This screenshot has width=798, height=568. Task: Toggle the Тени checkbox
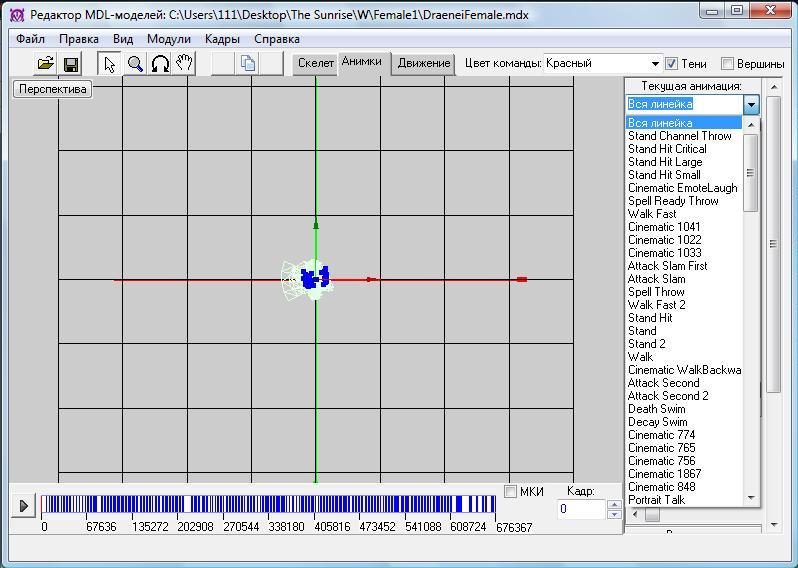tap(672, 64)
